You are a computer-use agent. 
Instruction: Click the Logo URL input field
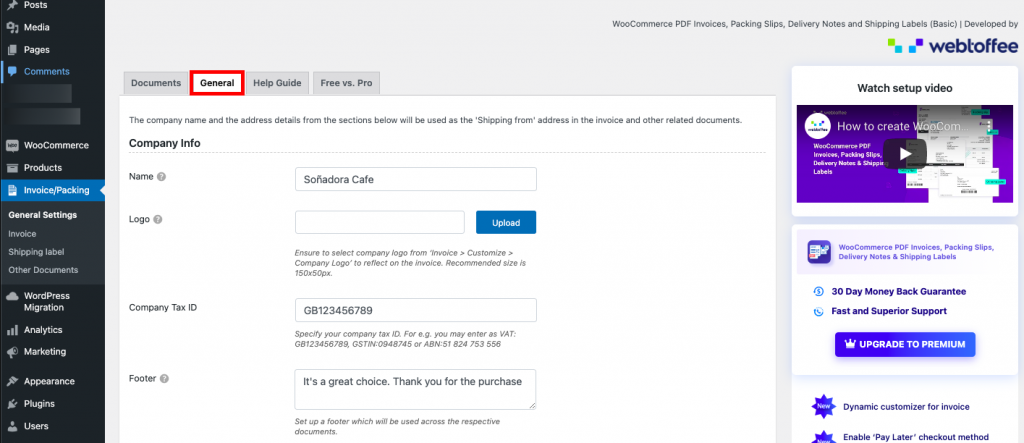(x=380, y=222)
